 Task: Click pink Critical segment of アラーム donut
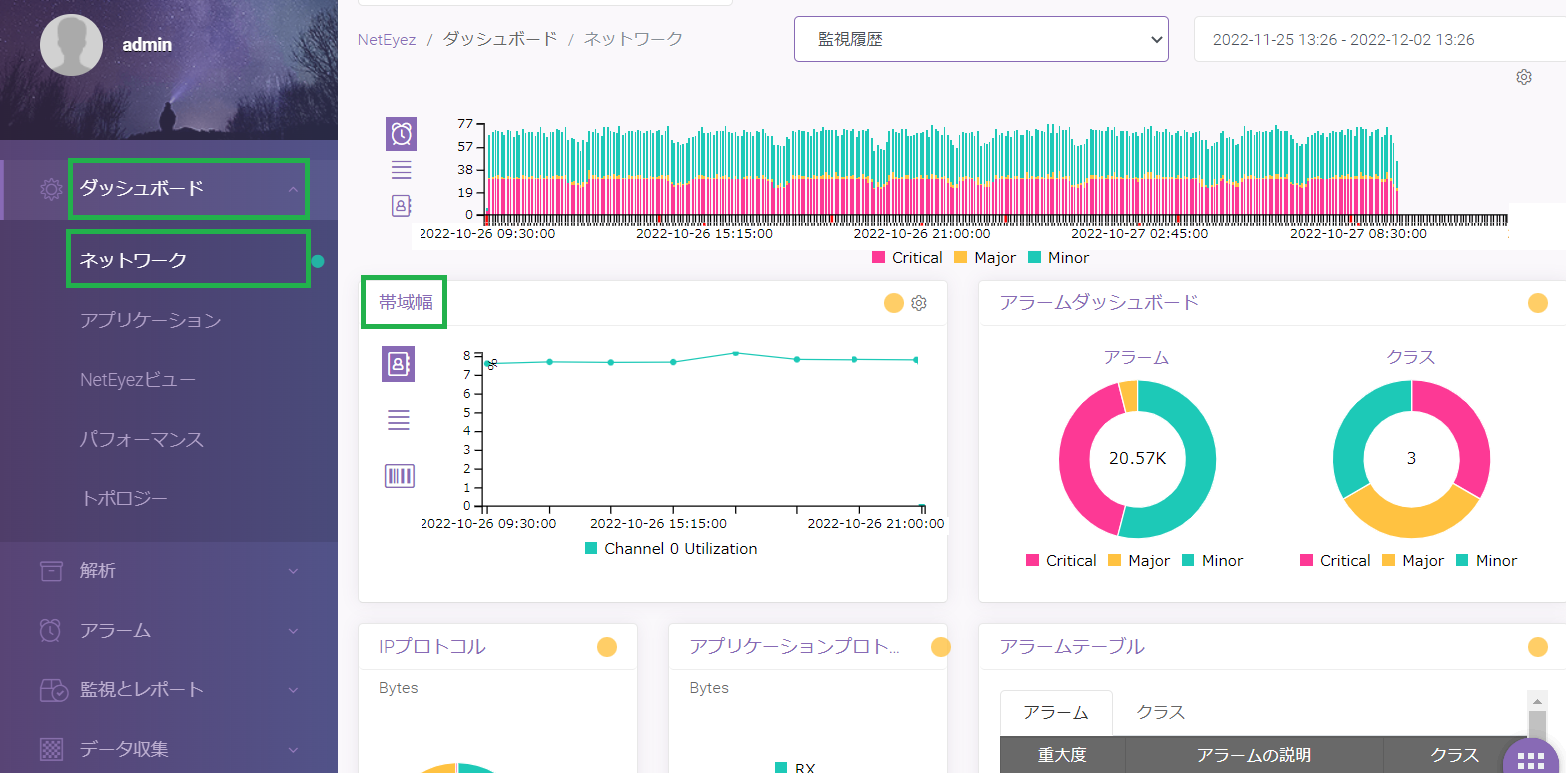tap(1077, 460)
